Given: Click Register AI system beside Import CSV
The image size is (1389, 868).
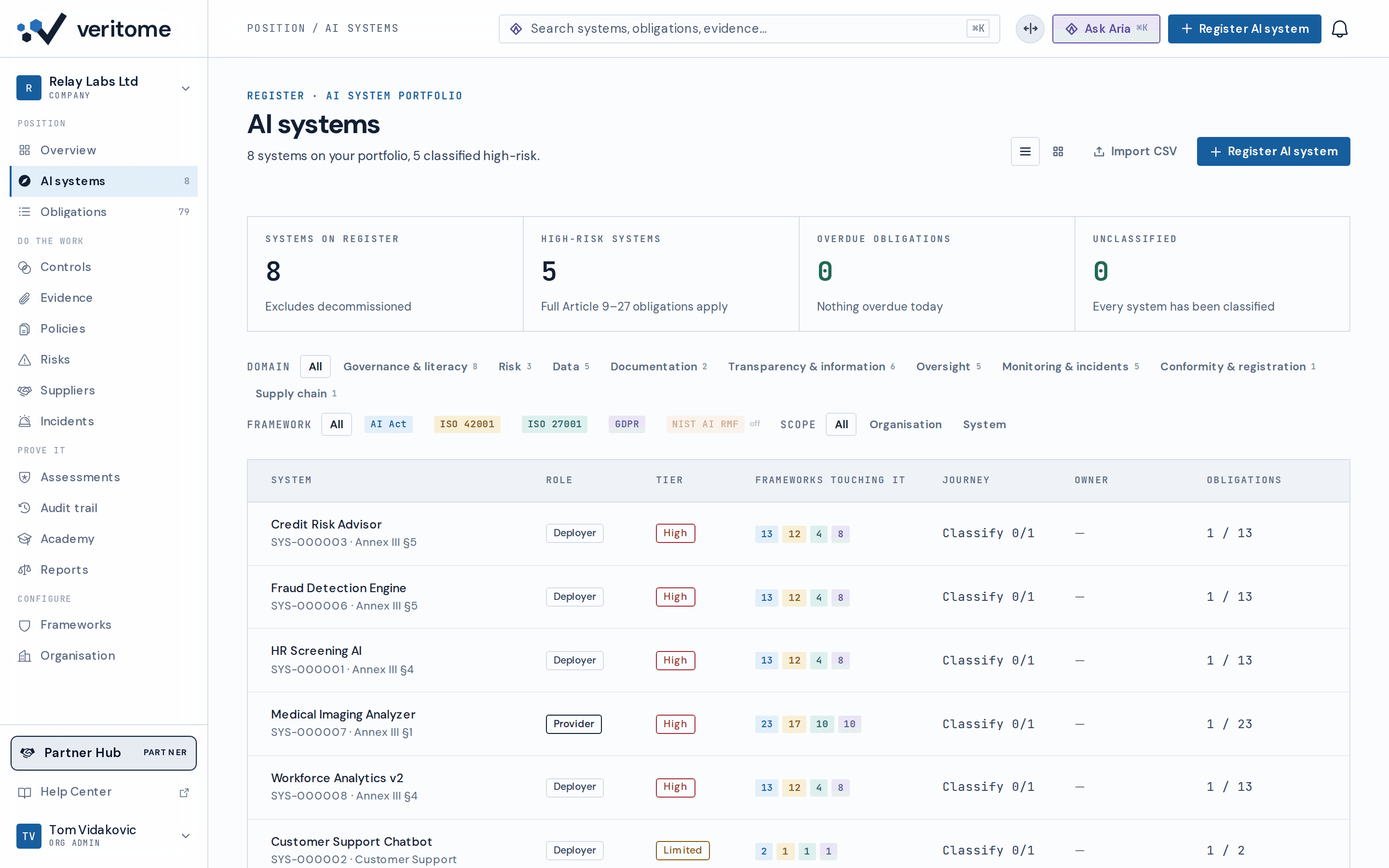Looking at the screenshot, I should coord(1273,151).
